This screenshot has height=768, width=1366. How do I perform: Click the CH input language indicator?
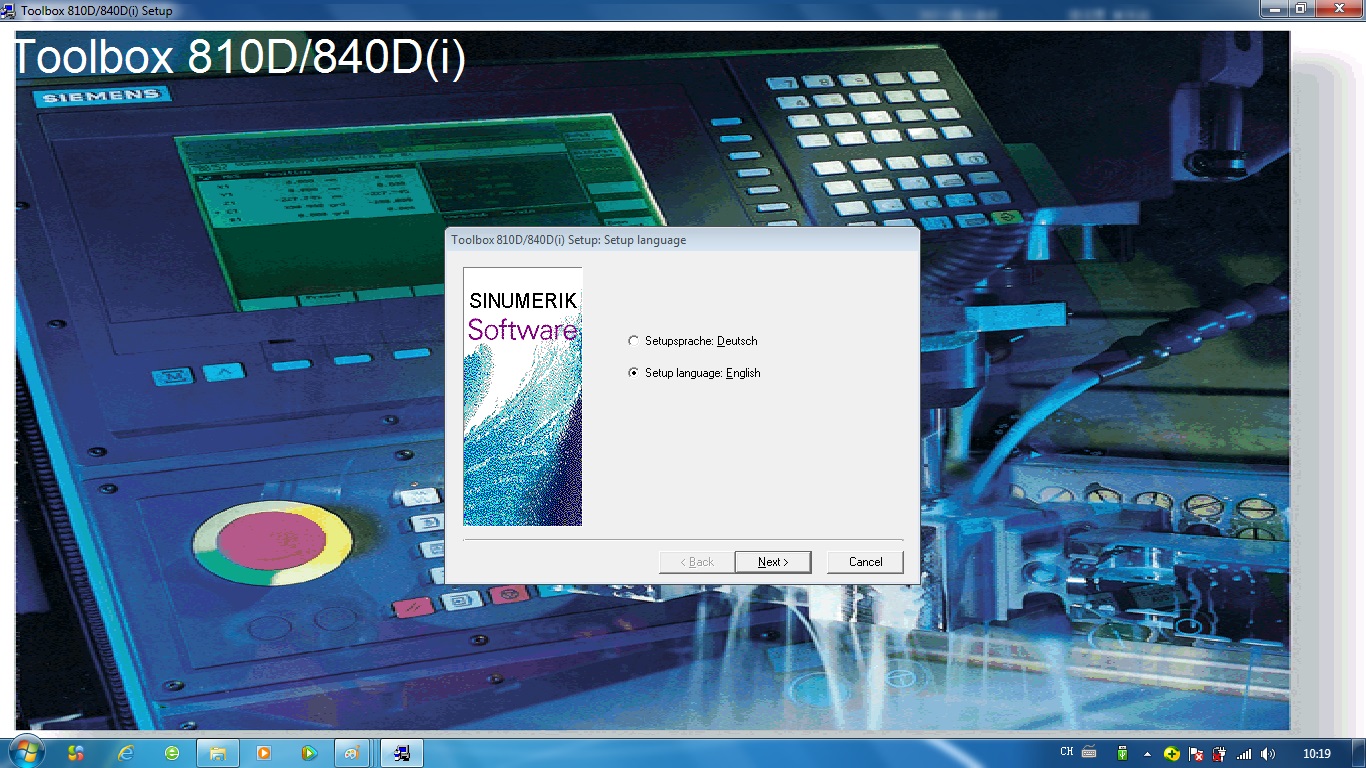1066,752
